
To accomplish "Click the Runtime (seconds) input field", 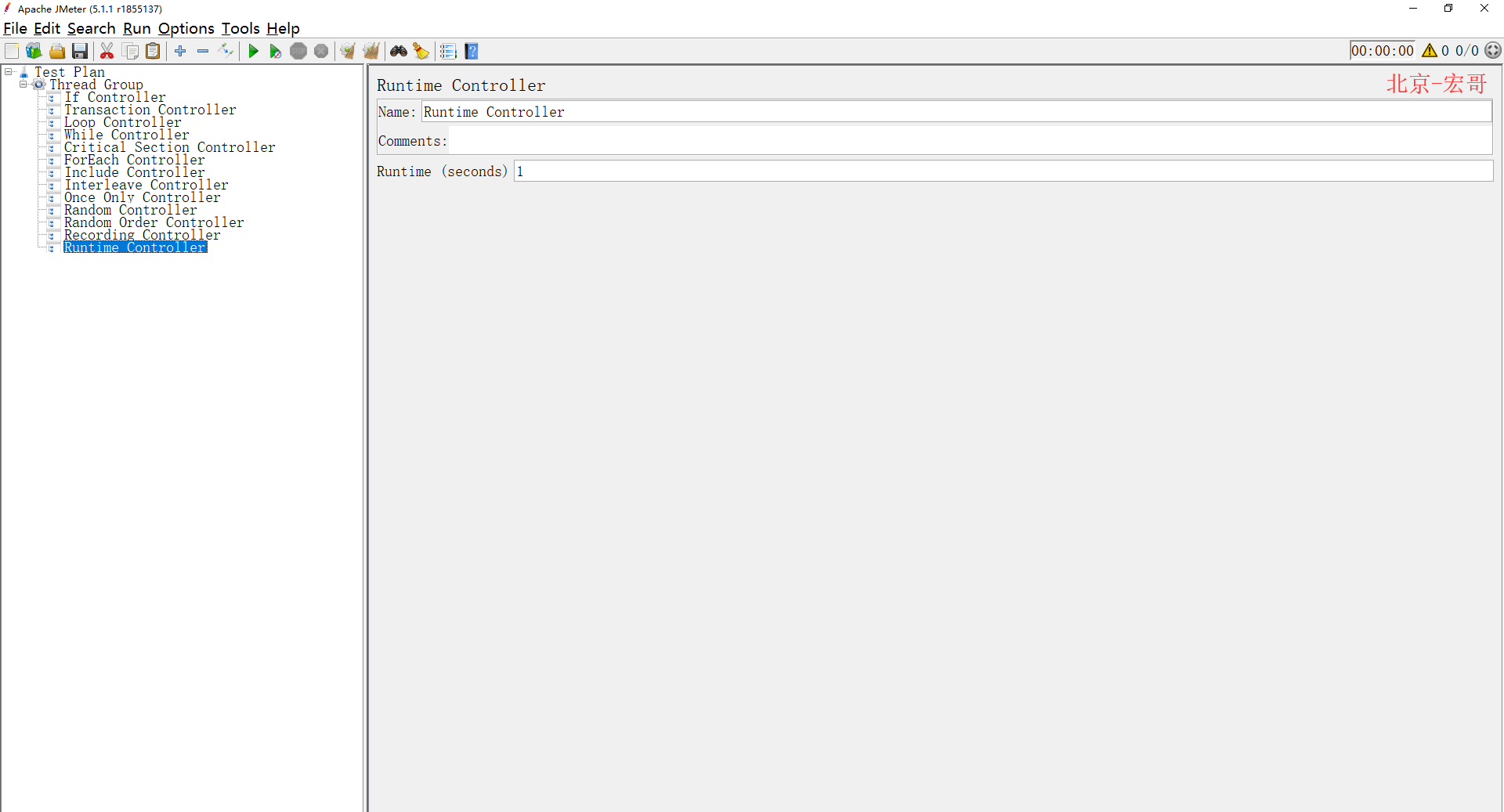I will point(1003,171).
